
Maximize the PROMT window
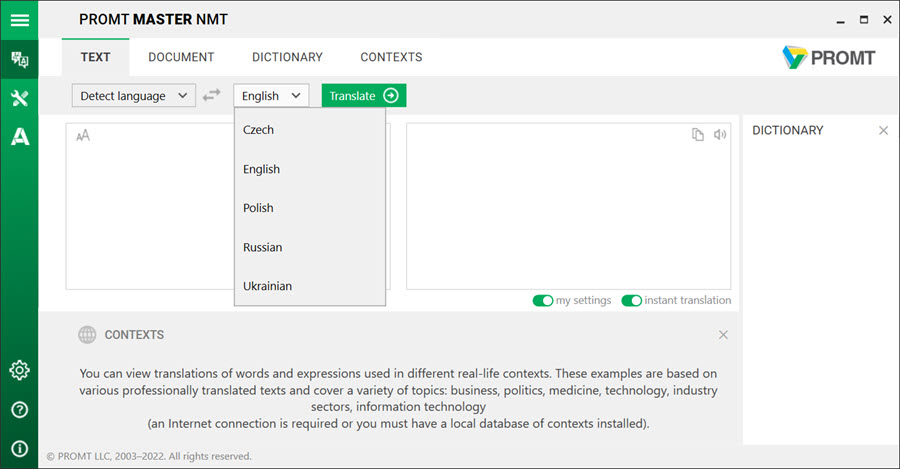[x=864, y=20]
